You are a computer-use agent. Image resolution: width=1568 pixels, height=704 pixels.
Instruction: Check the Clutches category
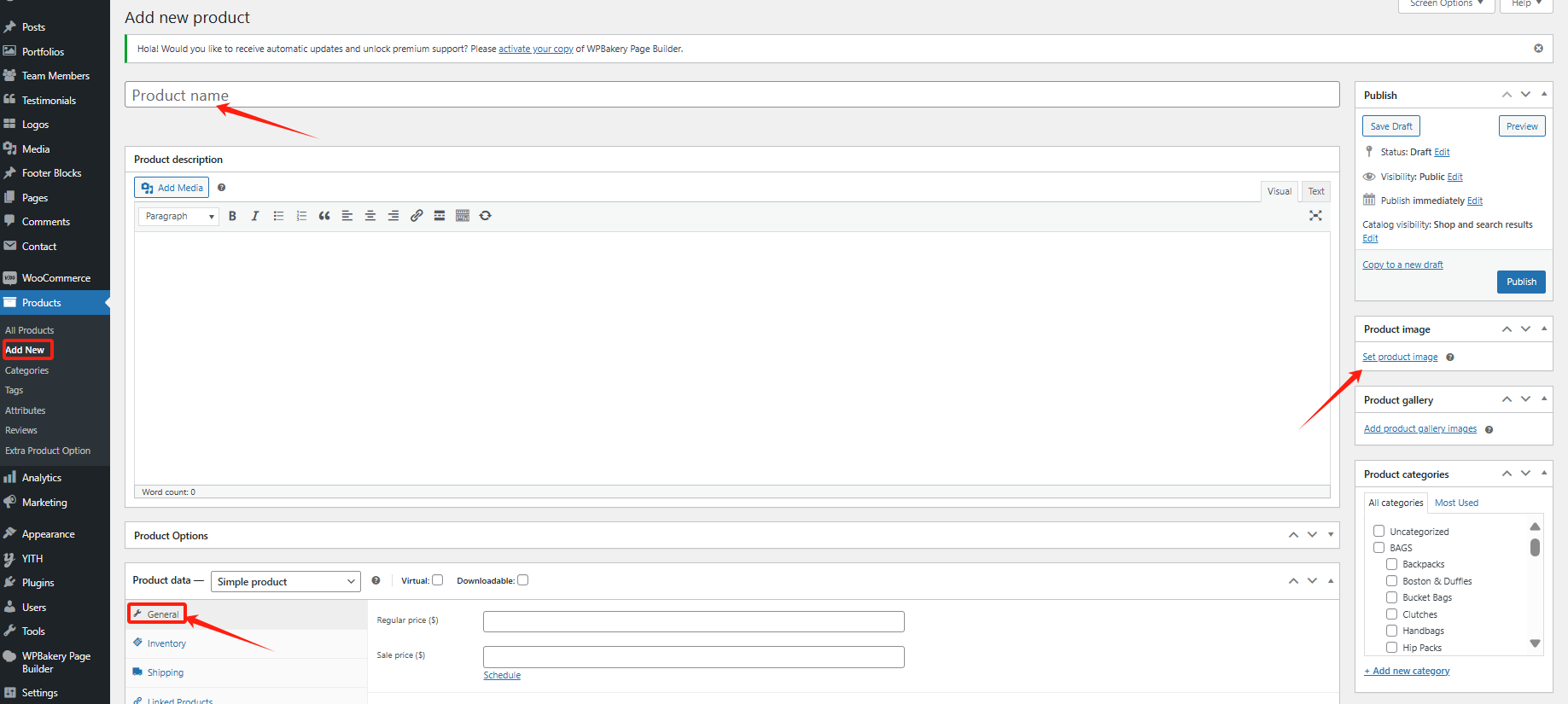[1392, 614]
